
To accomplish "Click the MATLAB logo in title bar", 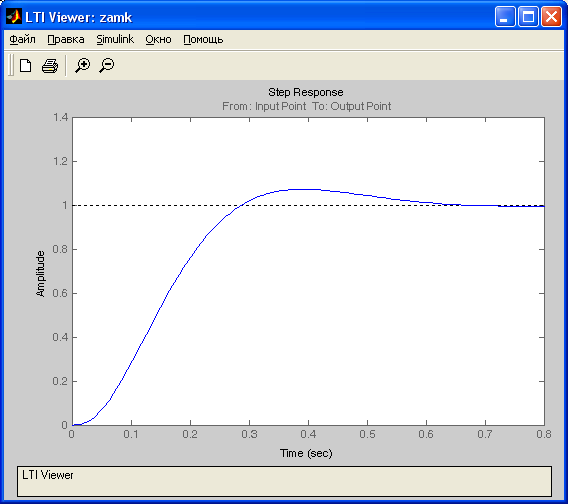I will [14, 17].
